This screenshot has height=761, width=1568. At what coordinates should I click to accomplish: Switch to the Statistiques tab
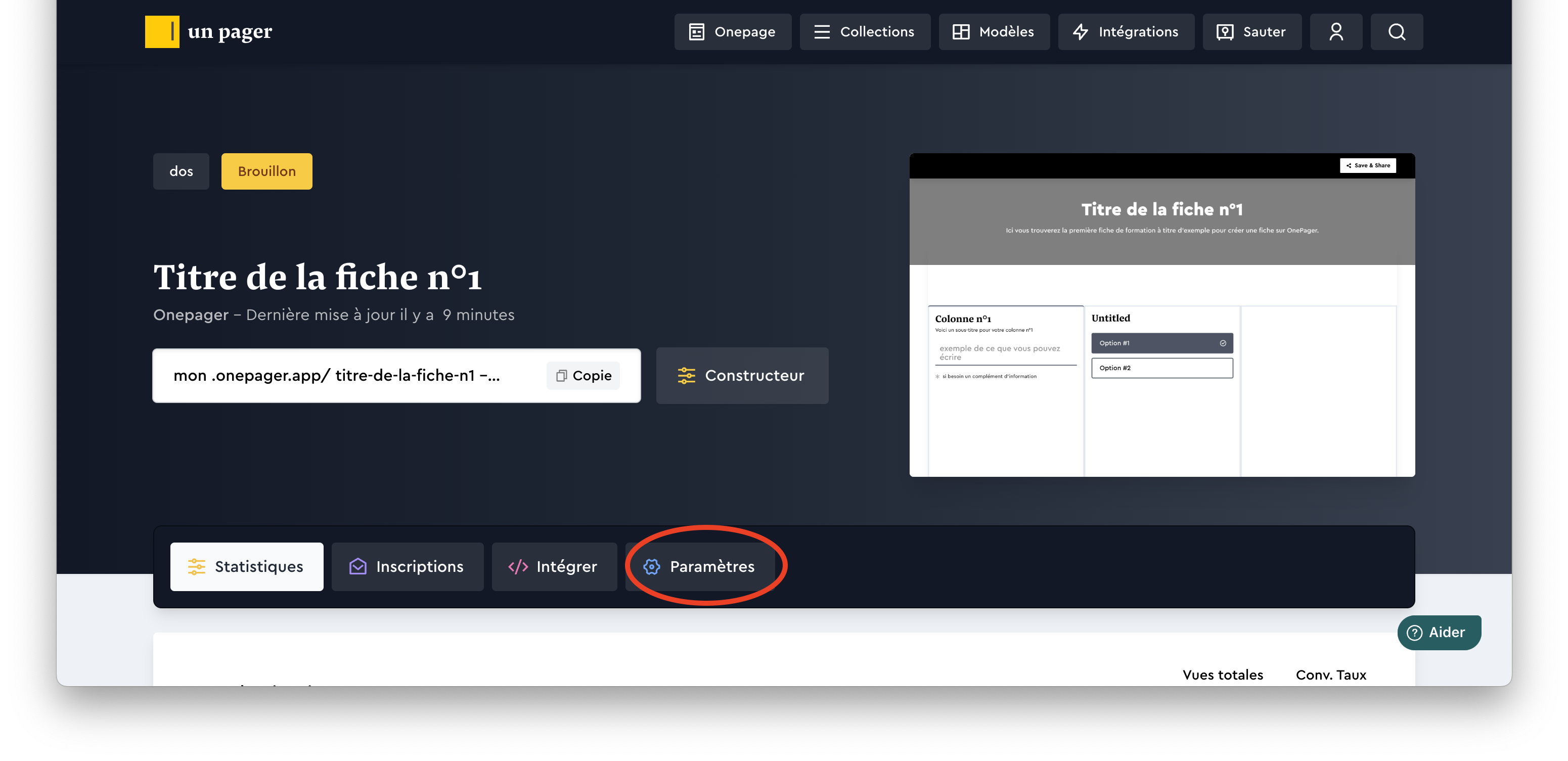click(247, 567)
